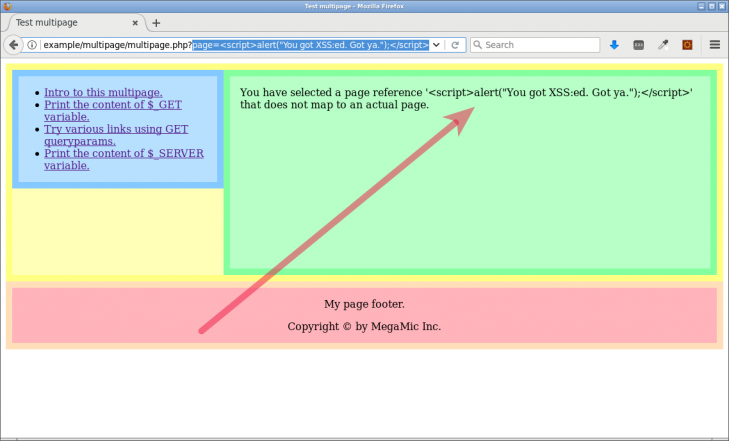This screenshot has width=729, height=441.
Task: Reload the page with the refresh icon
Action: coord(455,45)
